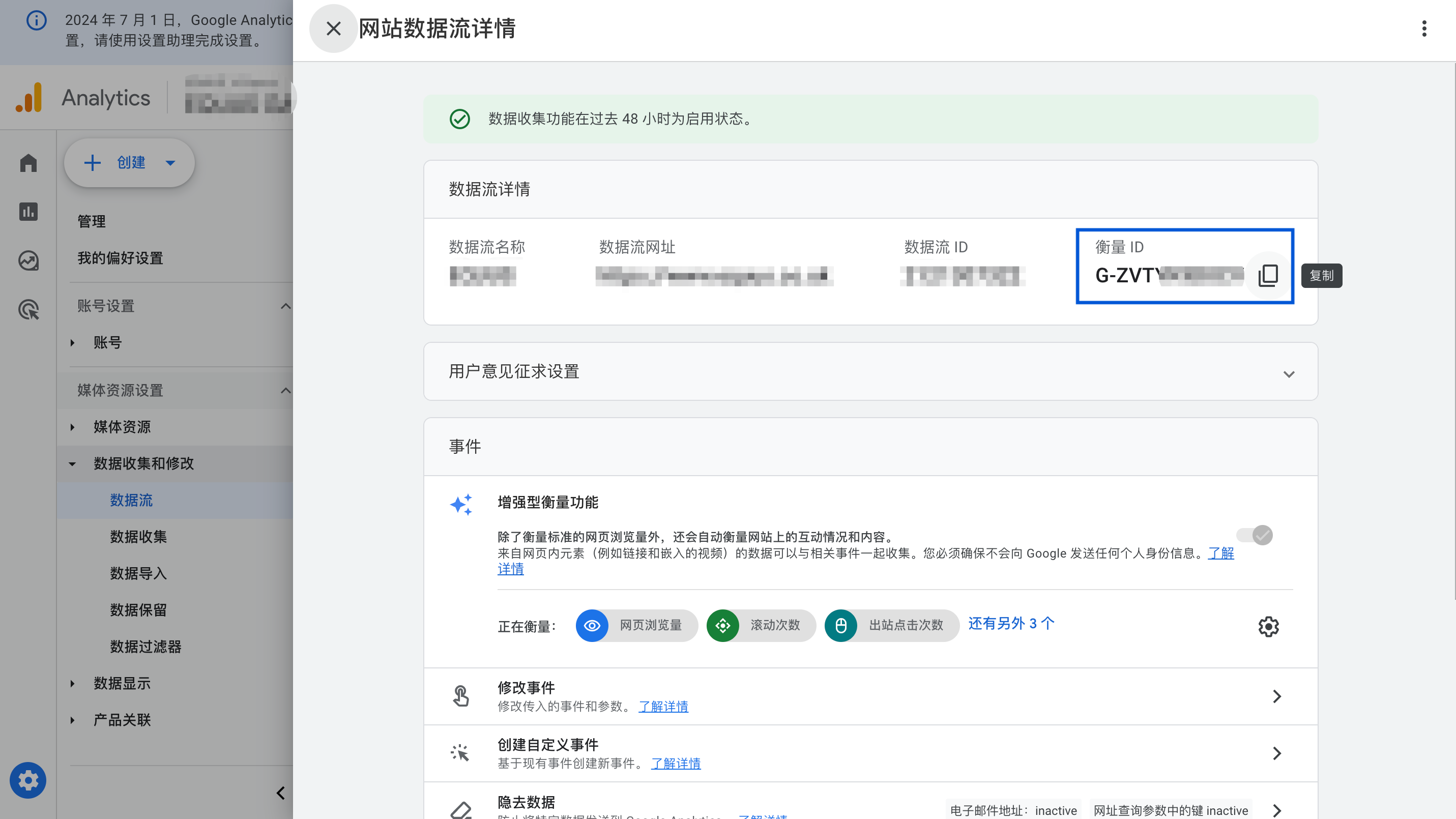Viewport: 1456px width, 819px height.
Task: Open 了解详情 link in enhanced measurement description
Action: [1221, 553]
